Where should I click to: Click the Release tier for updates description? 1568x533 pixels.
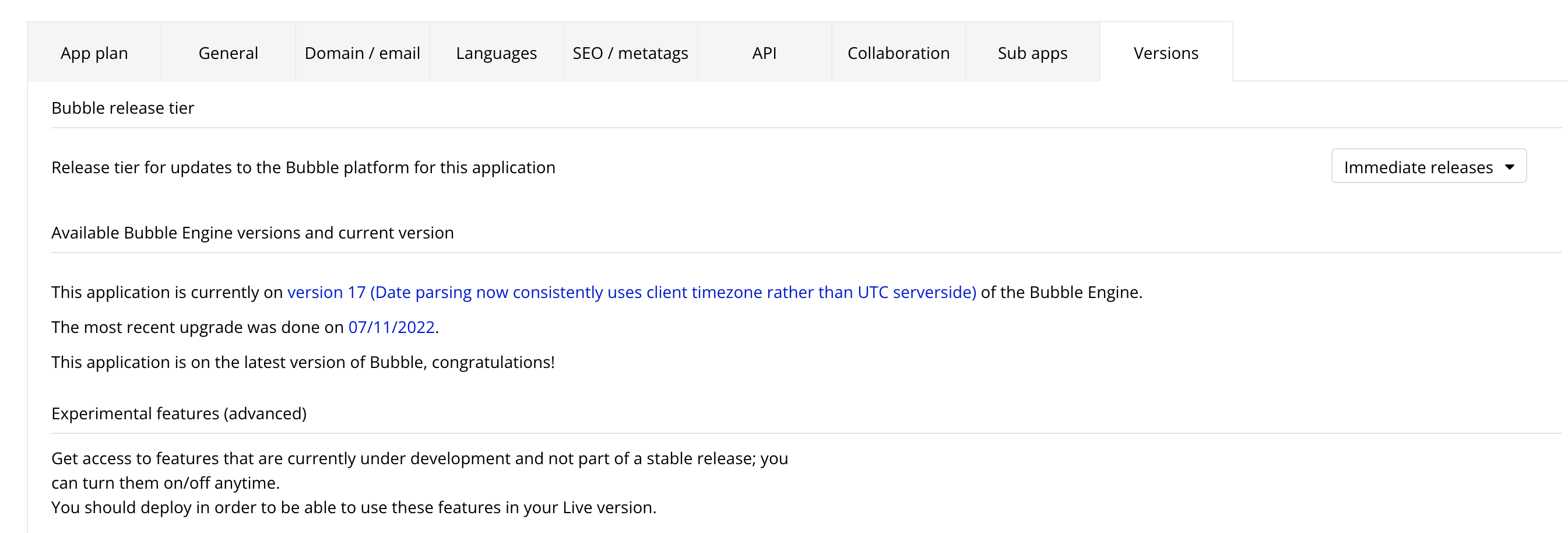(303, 167)
